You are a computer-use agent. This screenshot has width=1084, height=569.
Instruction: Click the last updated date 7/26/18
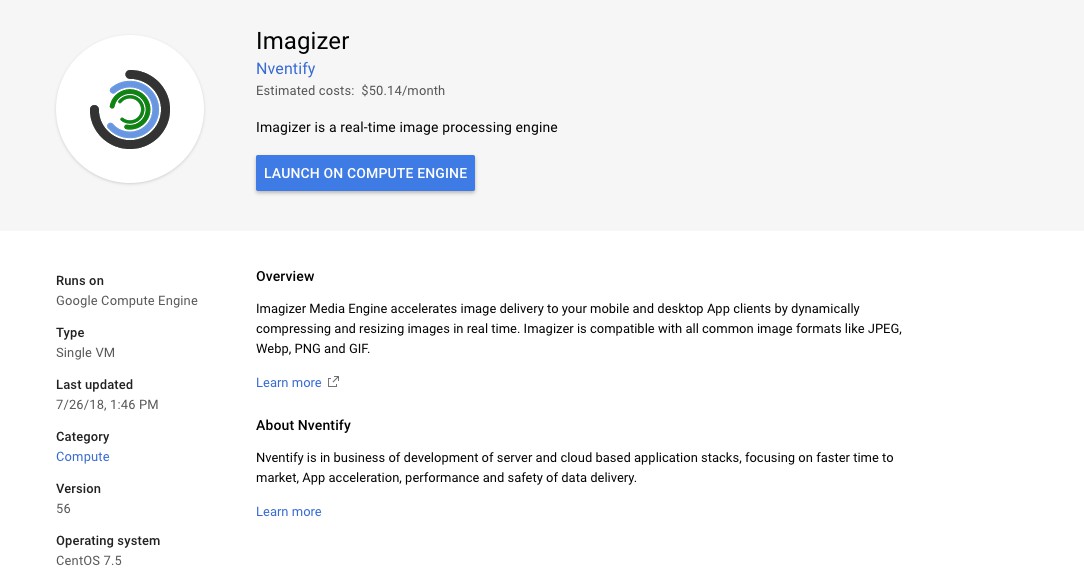pos(107,405)
